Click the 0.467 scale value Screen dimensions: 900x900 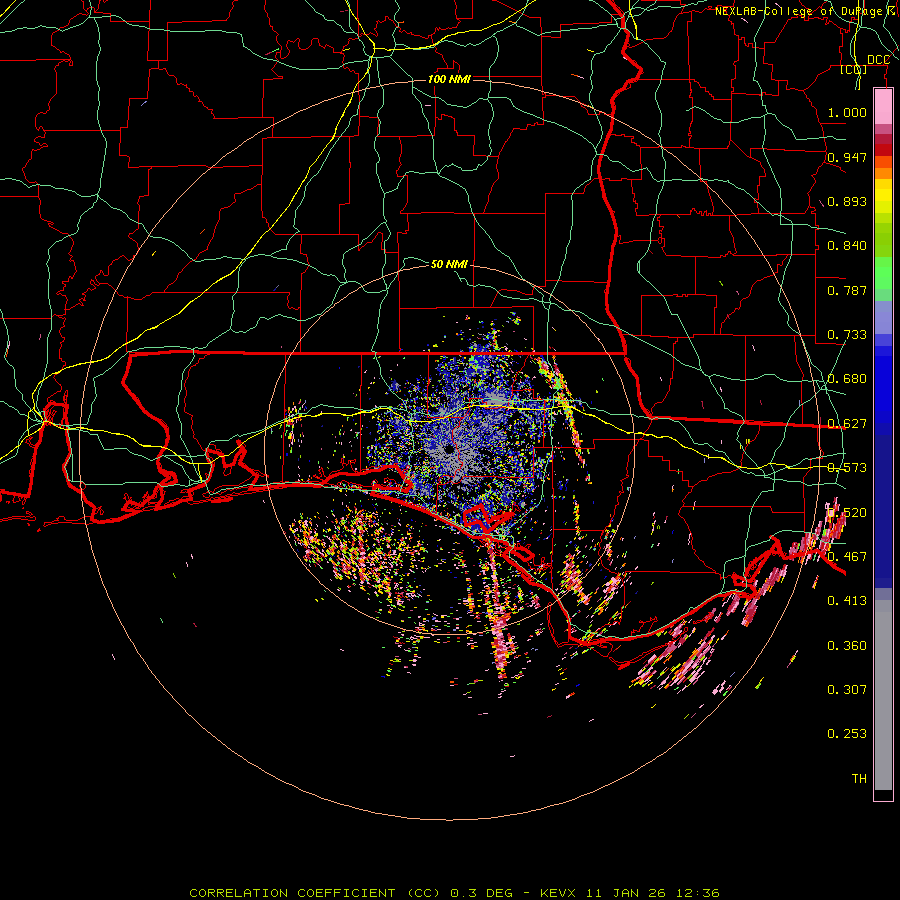coord(847,557)
